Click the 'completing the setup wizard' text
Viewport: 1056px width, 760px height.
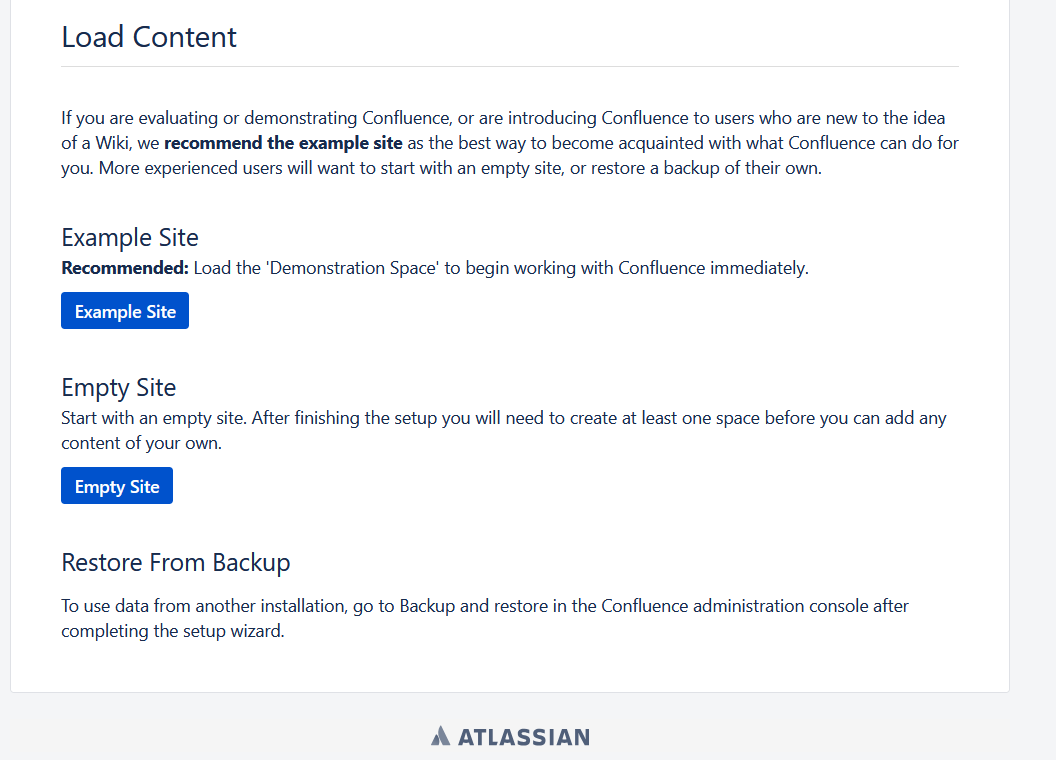[173, 631]
